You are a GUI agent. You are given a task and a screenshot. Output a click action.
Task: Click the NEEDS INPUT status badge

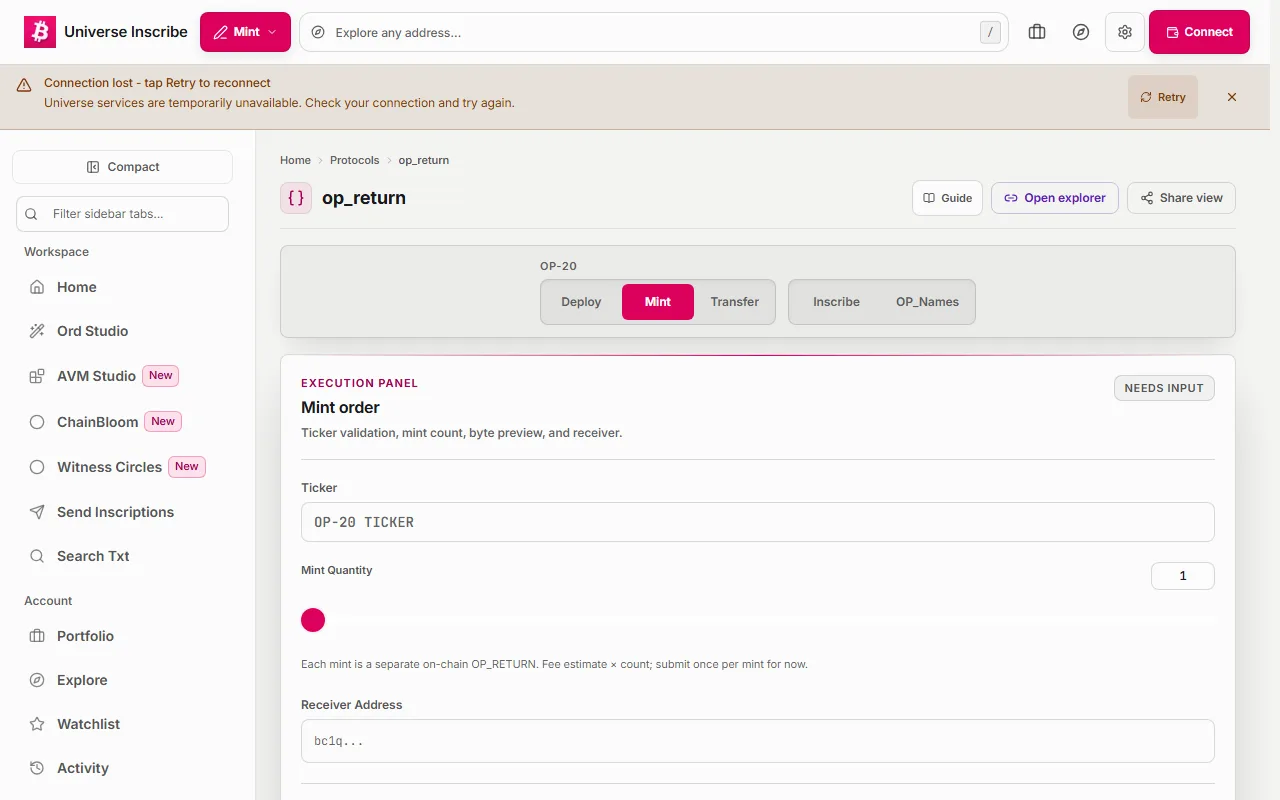coord(1164,388)
